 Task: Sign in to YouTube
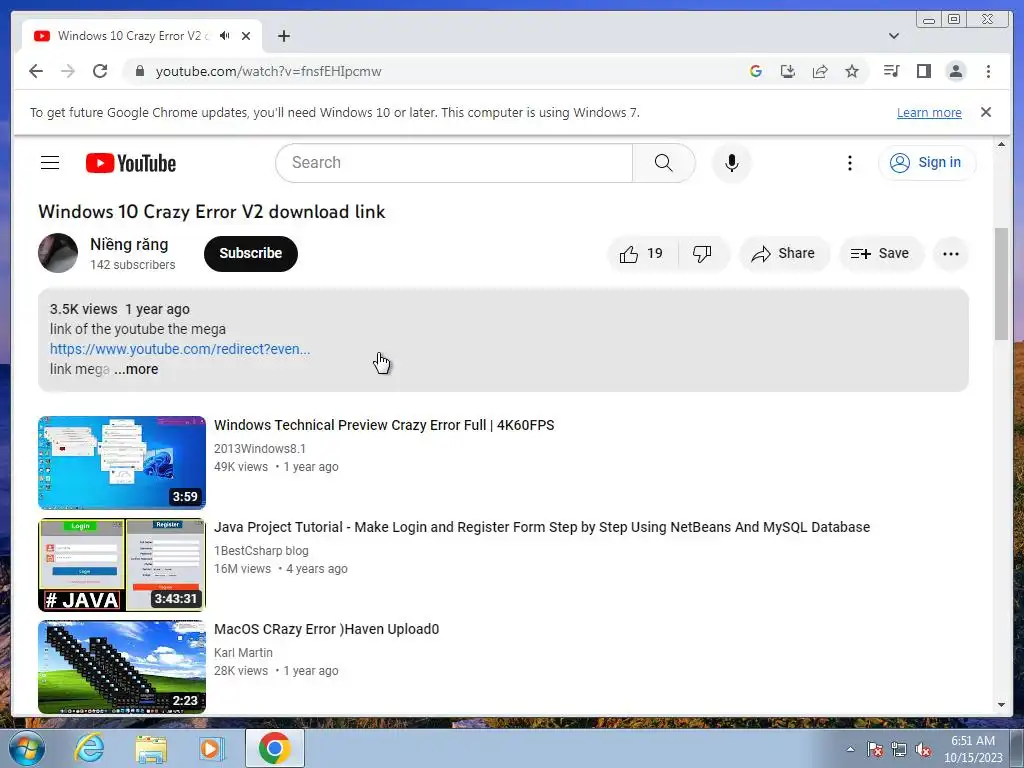(x=927, y=163)
